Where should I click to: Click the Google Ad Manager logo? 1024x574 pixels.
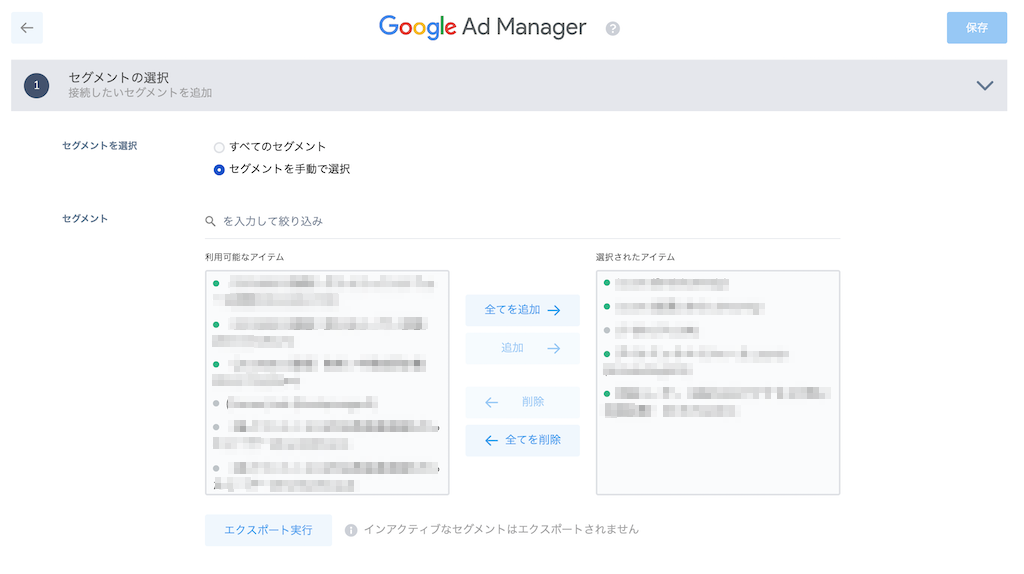click(483, 27)
